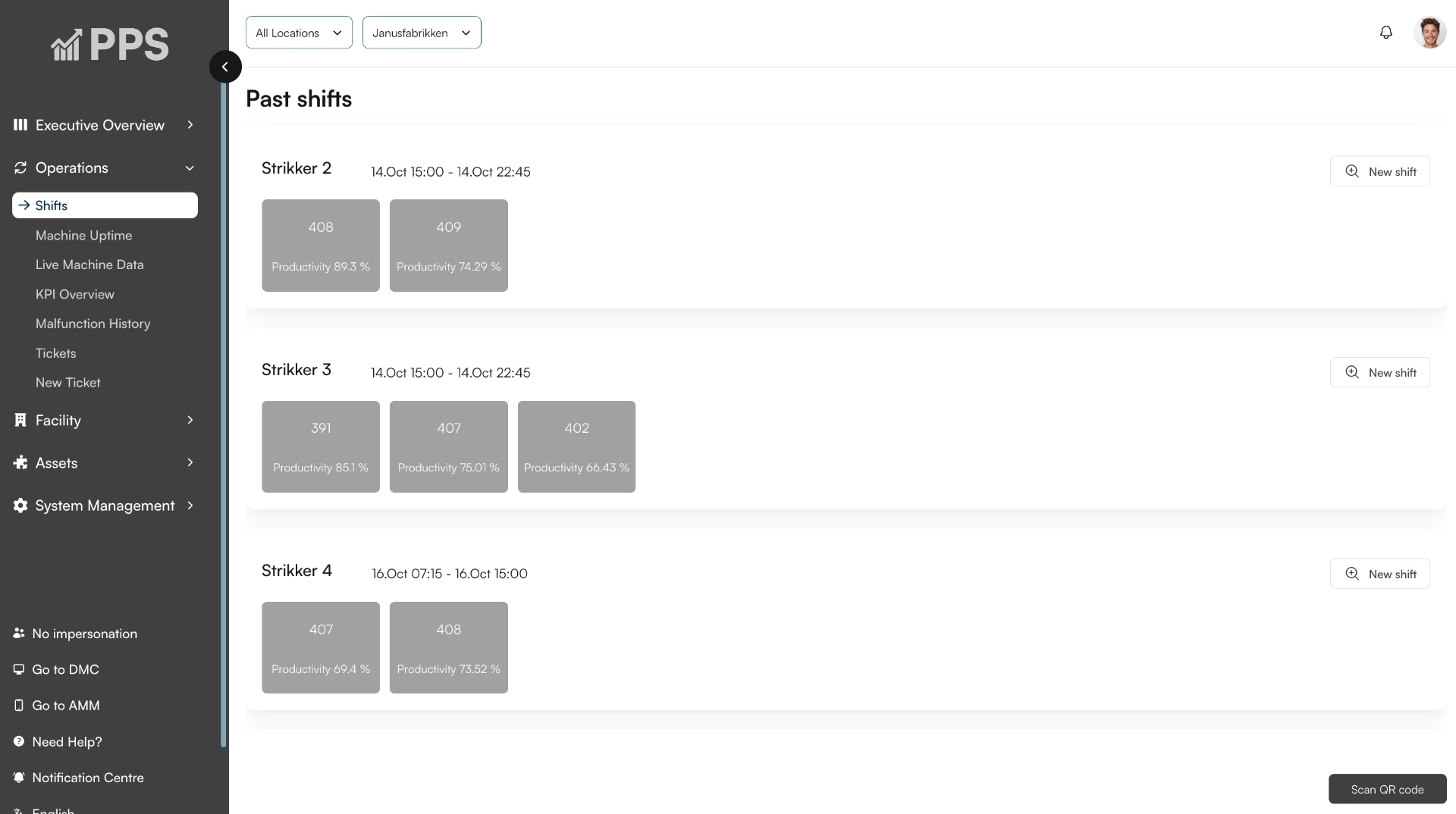
Task: Open the Tickets page
Action: (x=55, y=353)
